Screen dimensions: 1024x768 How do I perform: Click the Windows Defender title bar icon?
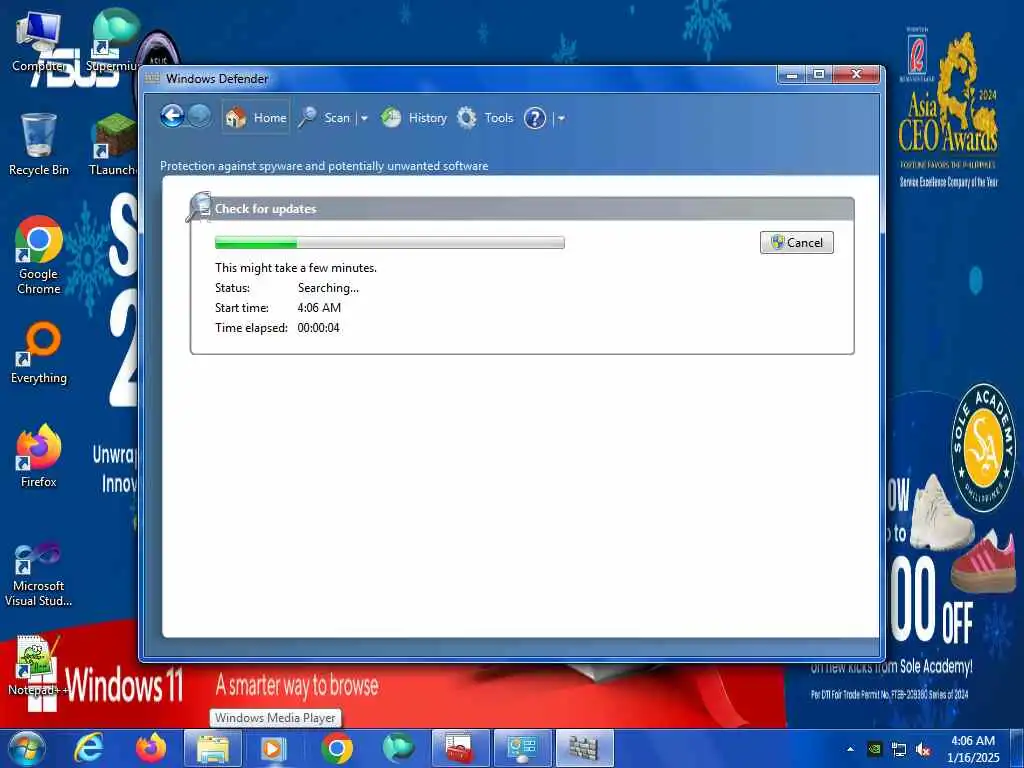(x=152, y=78)
